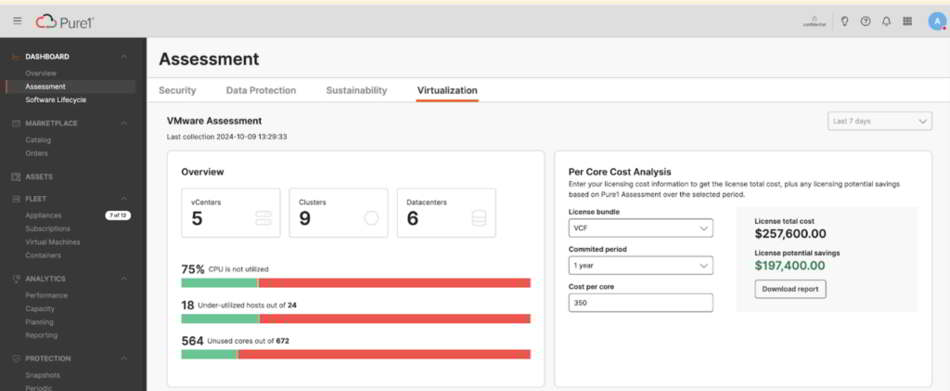Open the Committed period dropdown
Viewport: 950px width, 391px height.
click(640, 266)
